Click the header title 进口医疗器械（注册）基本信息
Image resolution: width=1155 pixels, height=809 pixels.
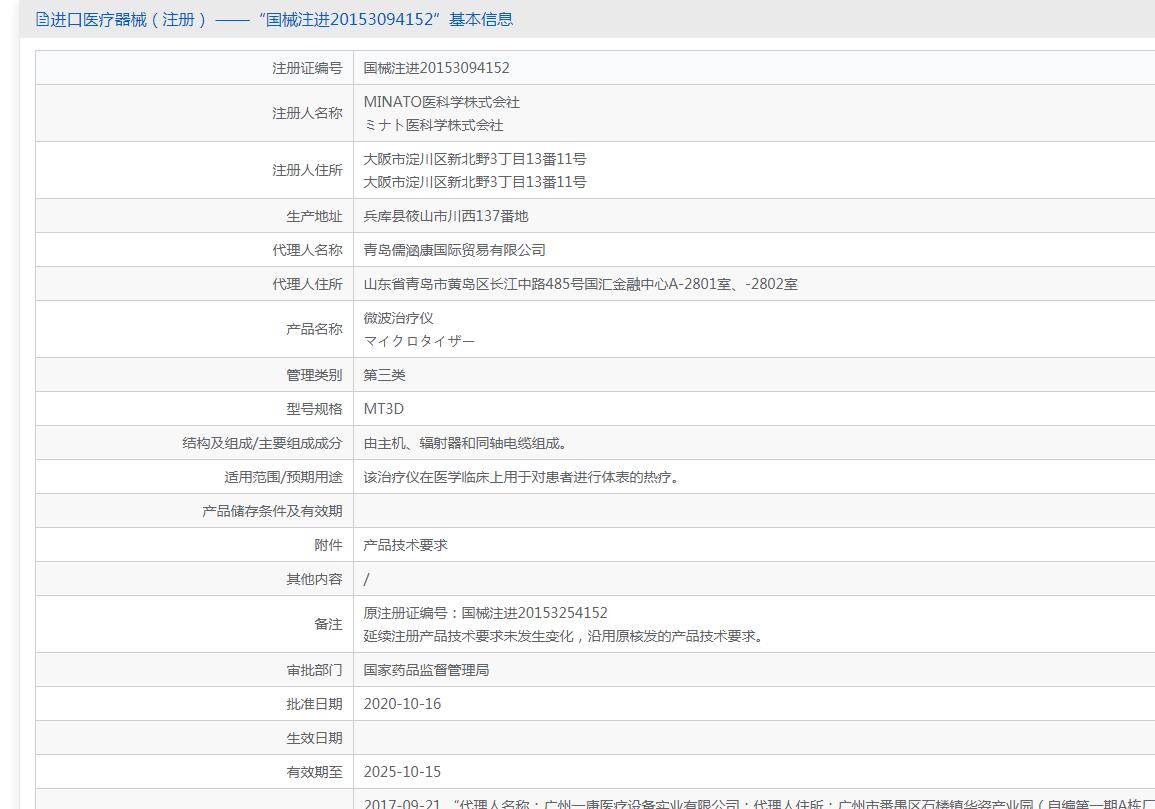[x=281, y=19]
